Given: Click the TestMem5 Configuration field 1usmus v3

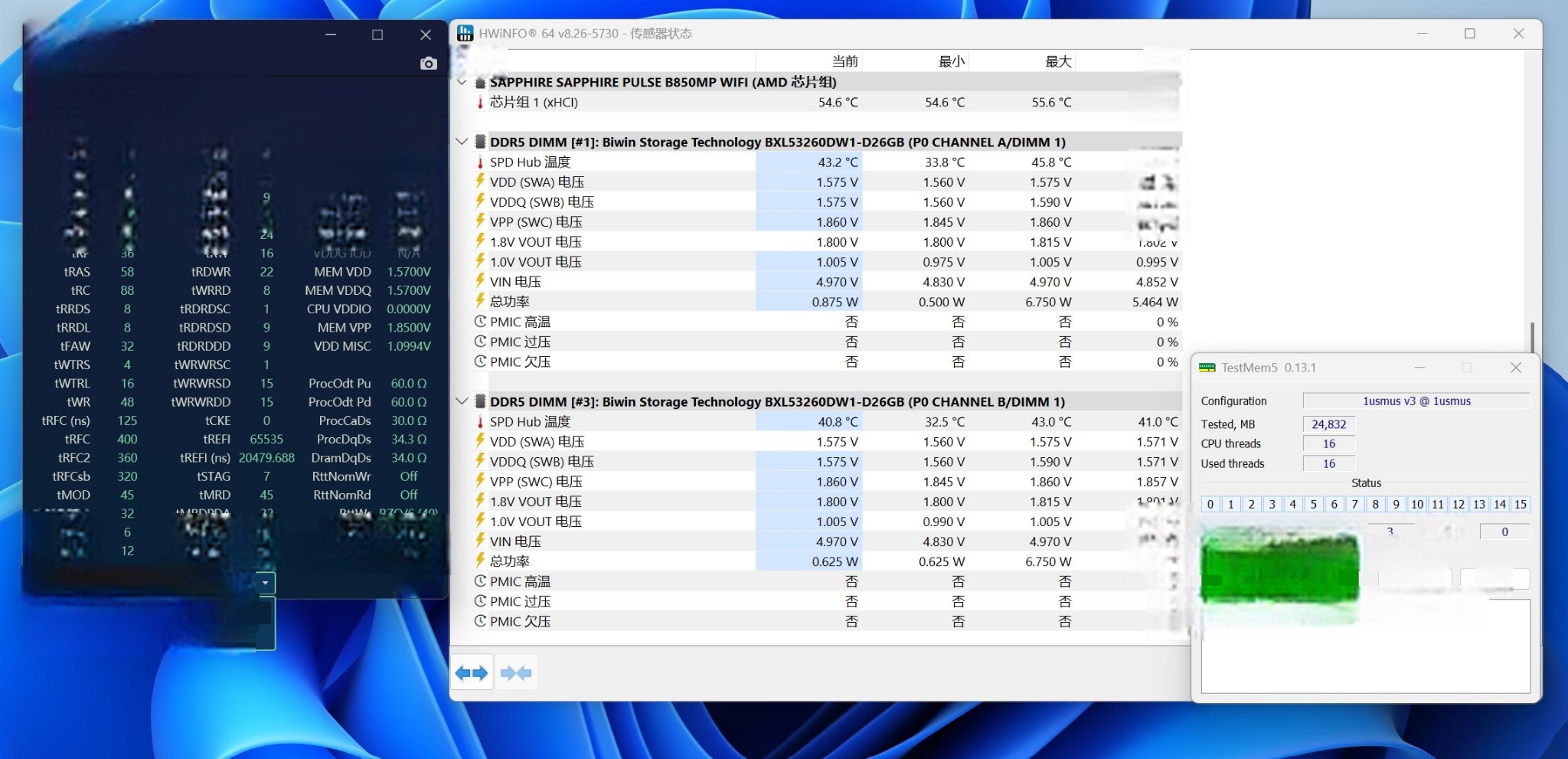Looking at the screenshot, I should 1416,401.
